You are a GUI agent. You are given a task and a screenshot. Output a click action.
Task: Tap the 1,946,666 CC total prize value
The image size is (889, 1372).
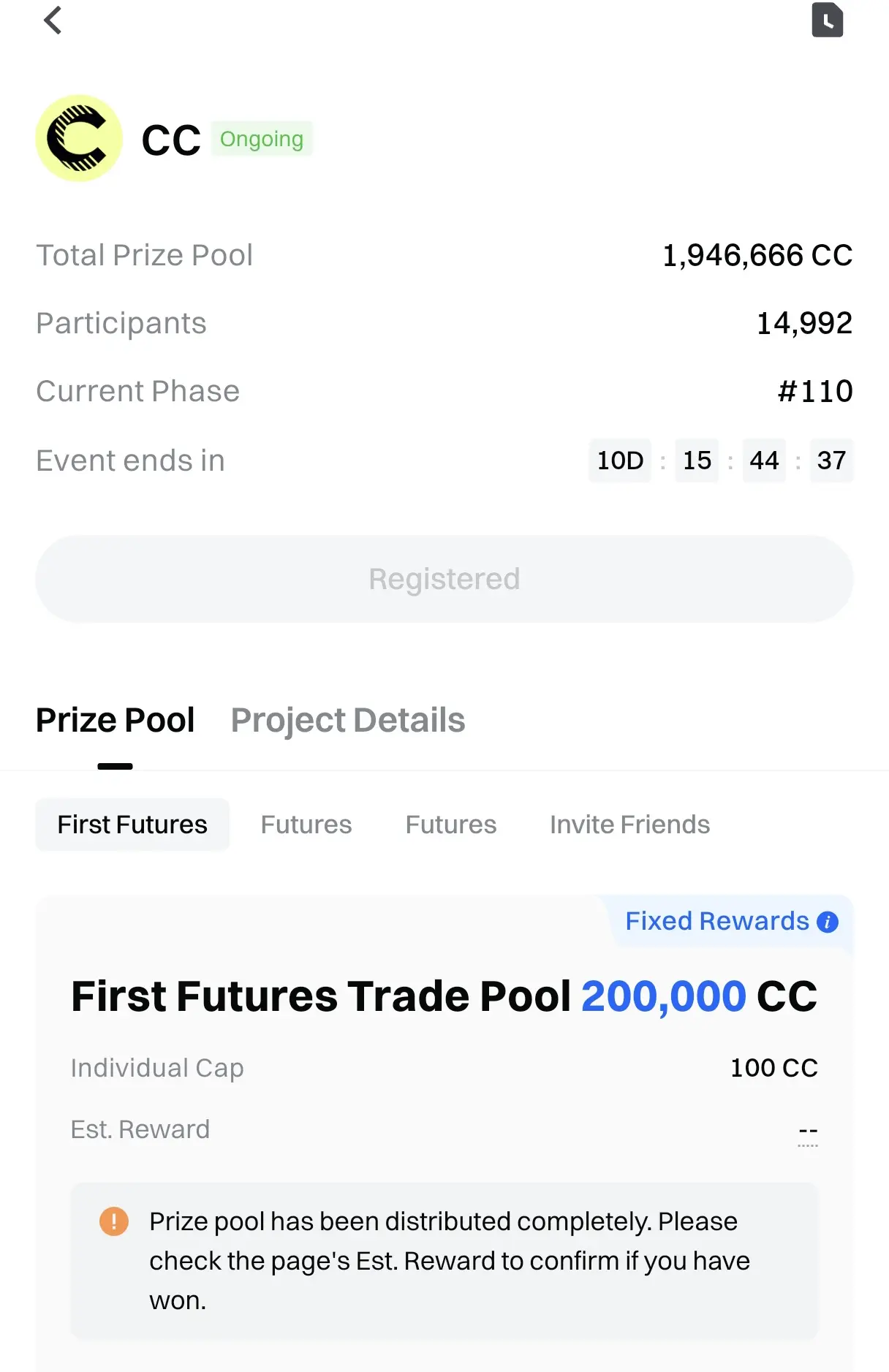pyautogui.click(x=757, y=255)
